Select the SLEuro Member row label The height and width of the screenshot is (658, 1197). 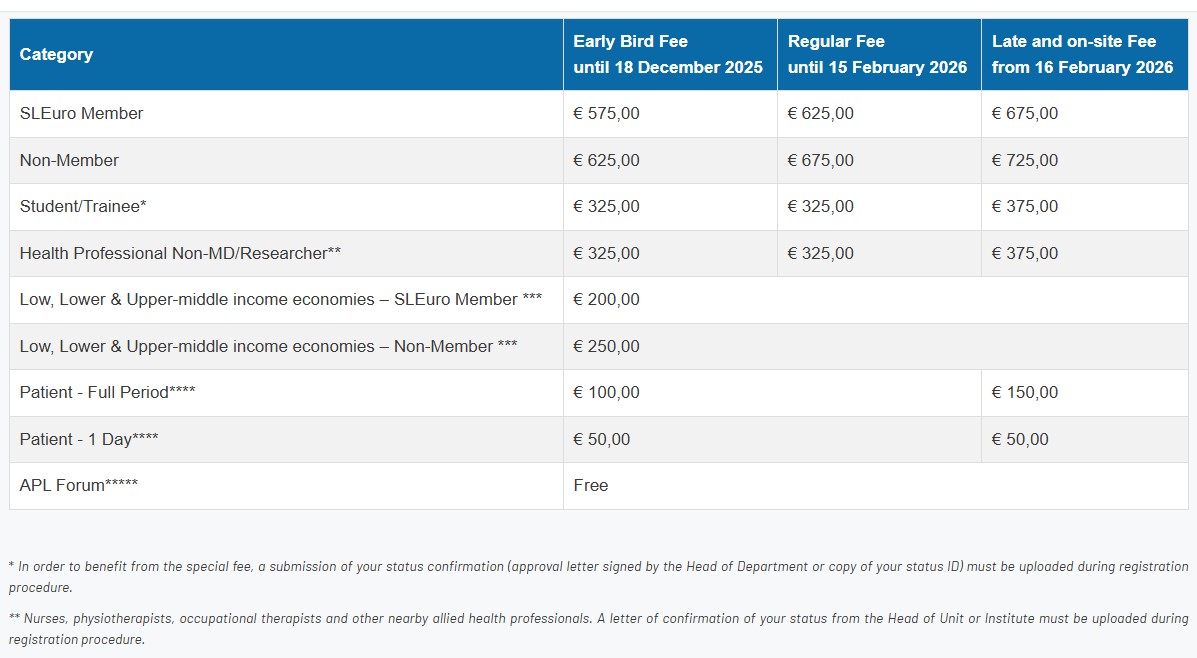click(81, 114)
